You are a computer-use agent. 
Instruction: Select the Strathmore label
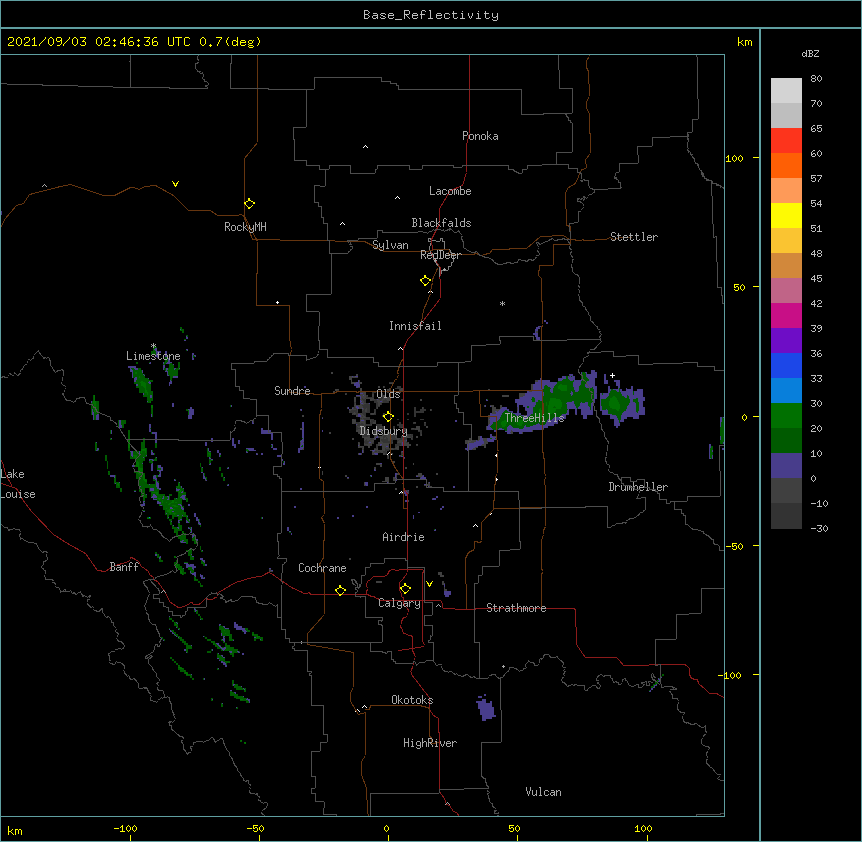[x=516, y=608]
